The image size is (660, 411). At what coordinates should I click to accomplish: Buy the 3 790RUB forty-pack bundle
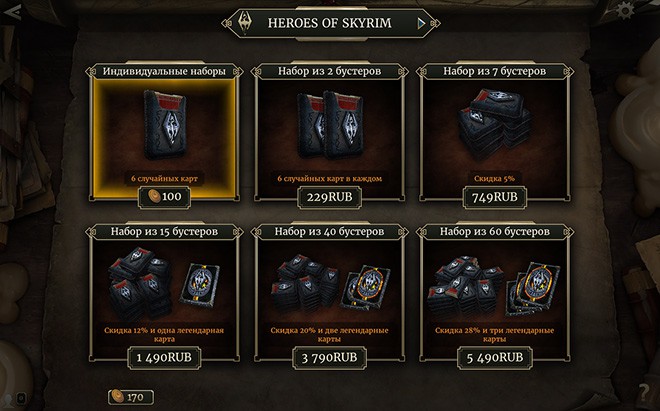(x=330, y=358)
